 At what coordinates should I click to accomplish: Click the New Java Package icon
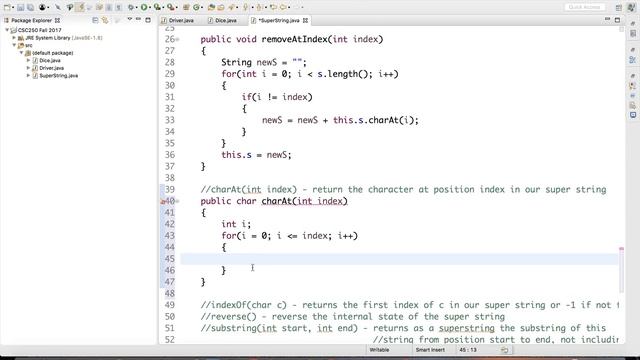pyautogui.click(x=186, y=7)
